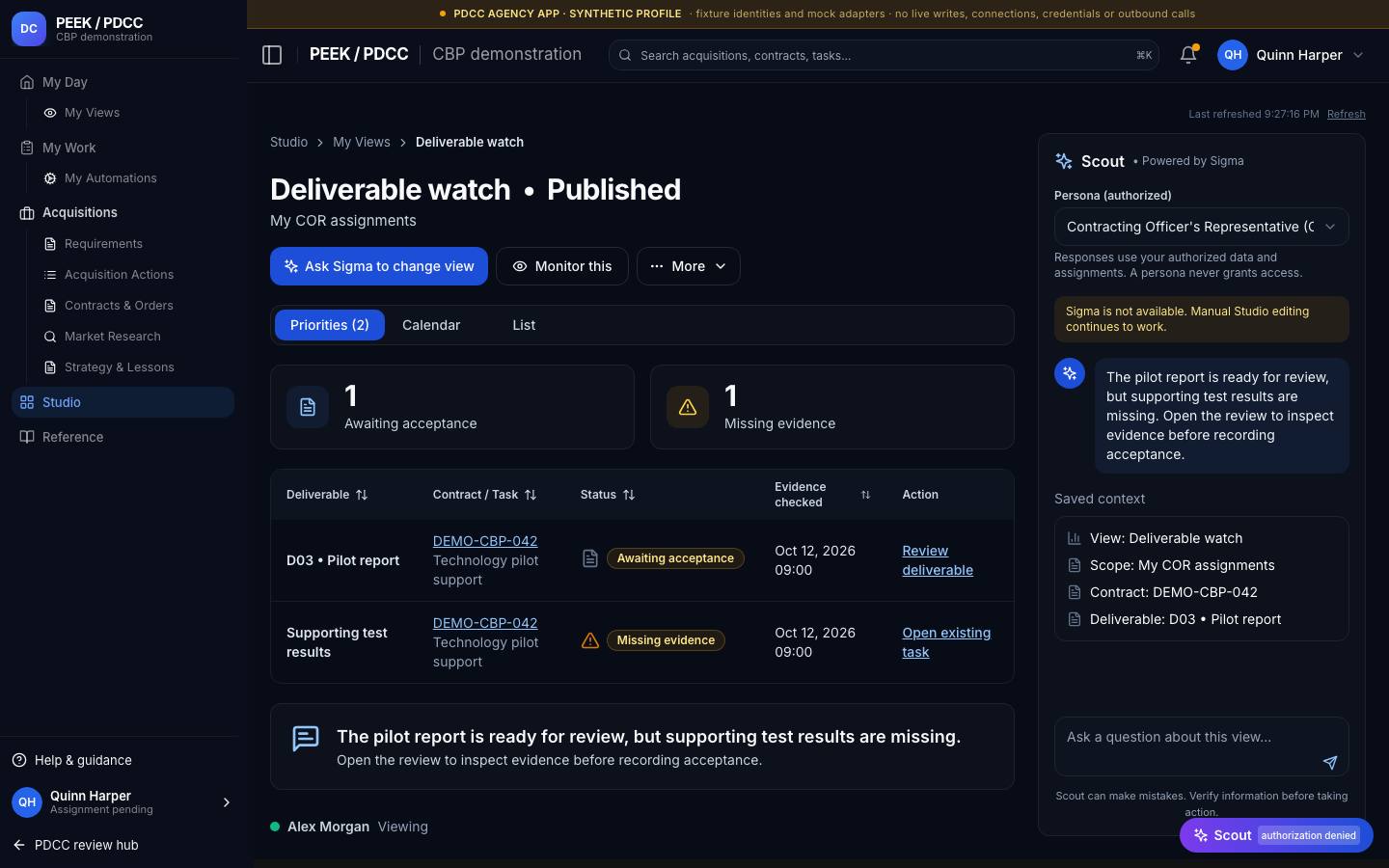Open Reference in sidebar
This screenshot has width=1389, height=868.
click(123, 437)
